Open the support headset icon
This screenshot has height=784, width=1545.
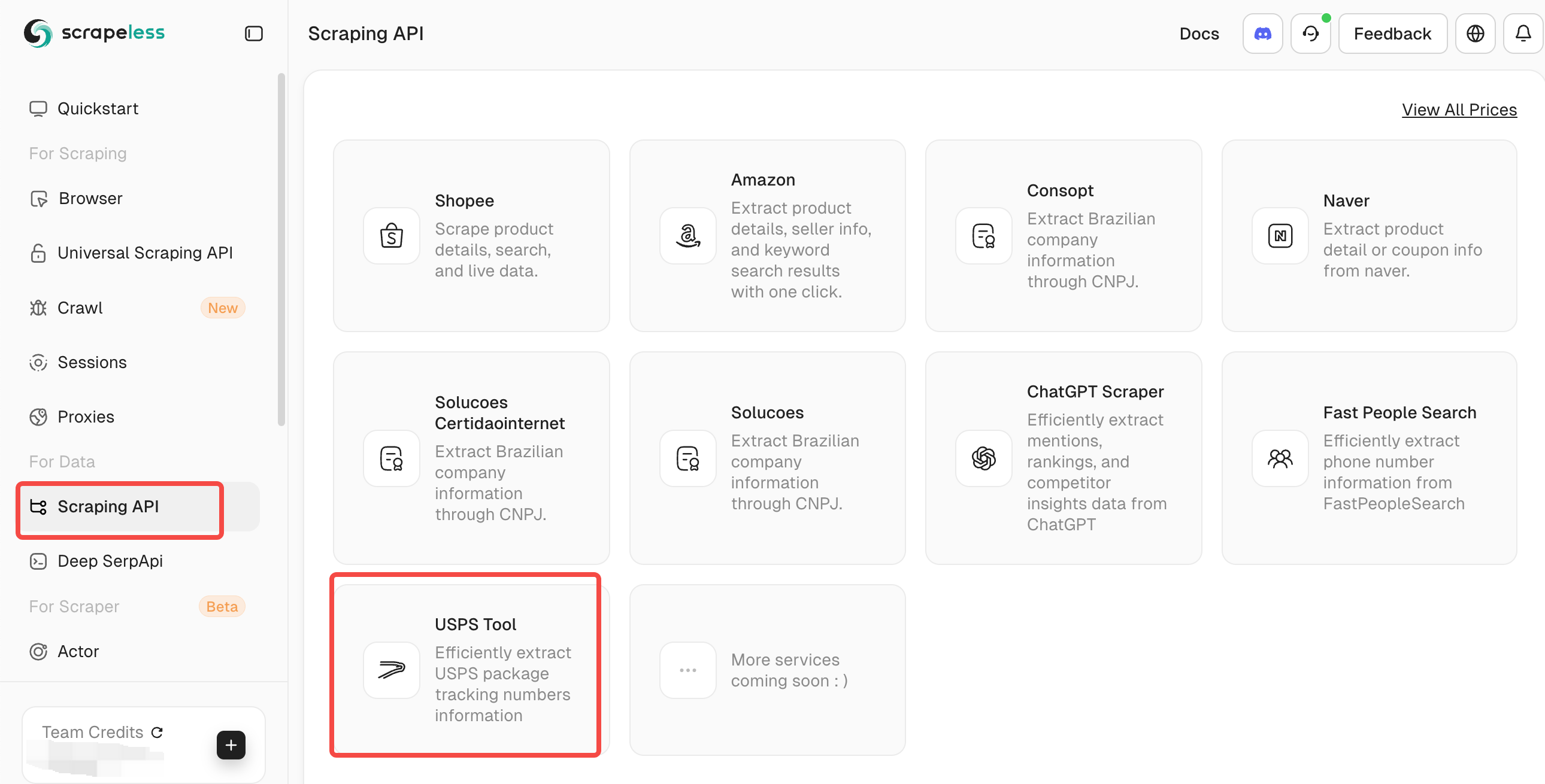(1310, 34)
